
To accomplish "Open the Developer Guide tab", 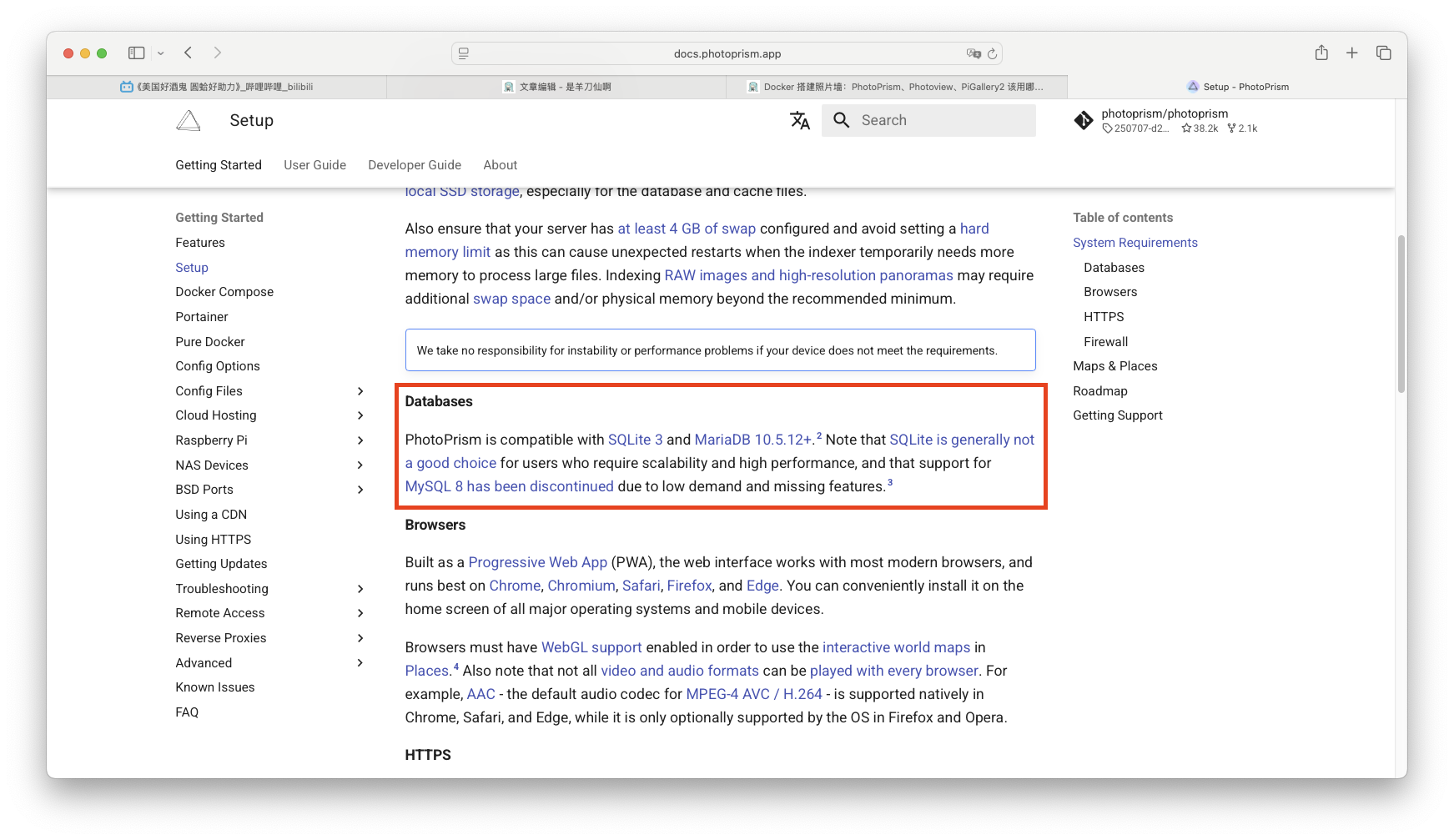I will (x=415, y=165).
